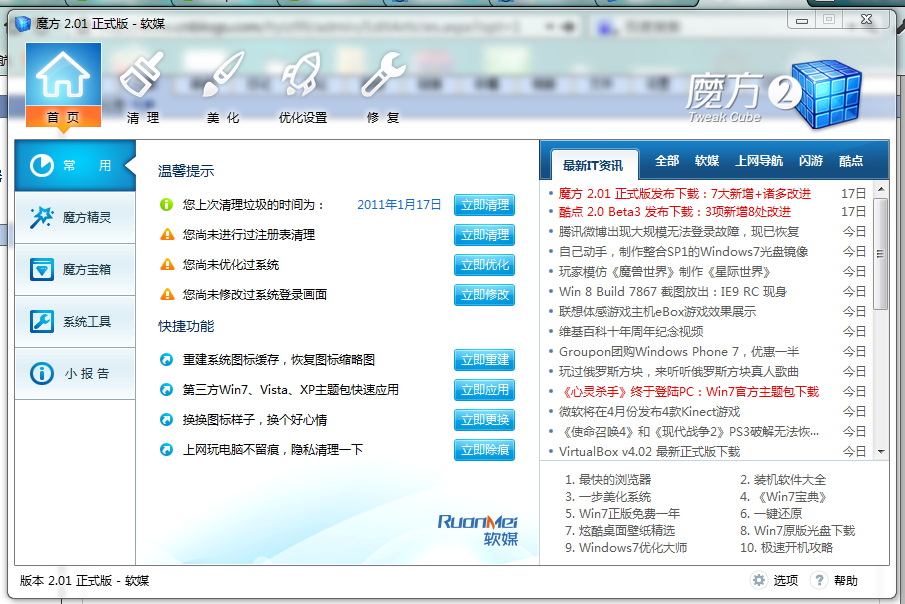905x604 pixels.
Task: Open 小报告 in the sidebar
Action: (75, 373)
